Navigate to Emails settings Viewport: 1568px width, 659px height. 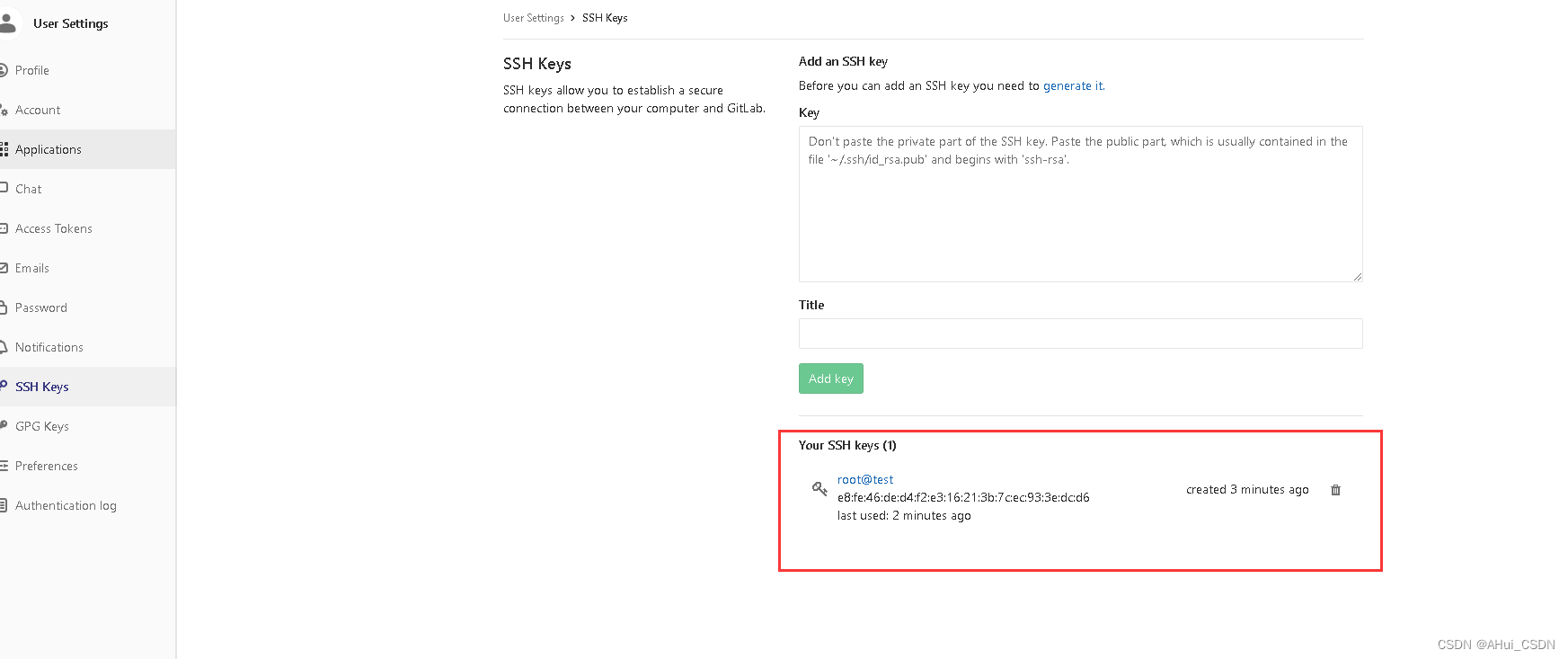point(32,268)
